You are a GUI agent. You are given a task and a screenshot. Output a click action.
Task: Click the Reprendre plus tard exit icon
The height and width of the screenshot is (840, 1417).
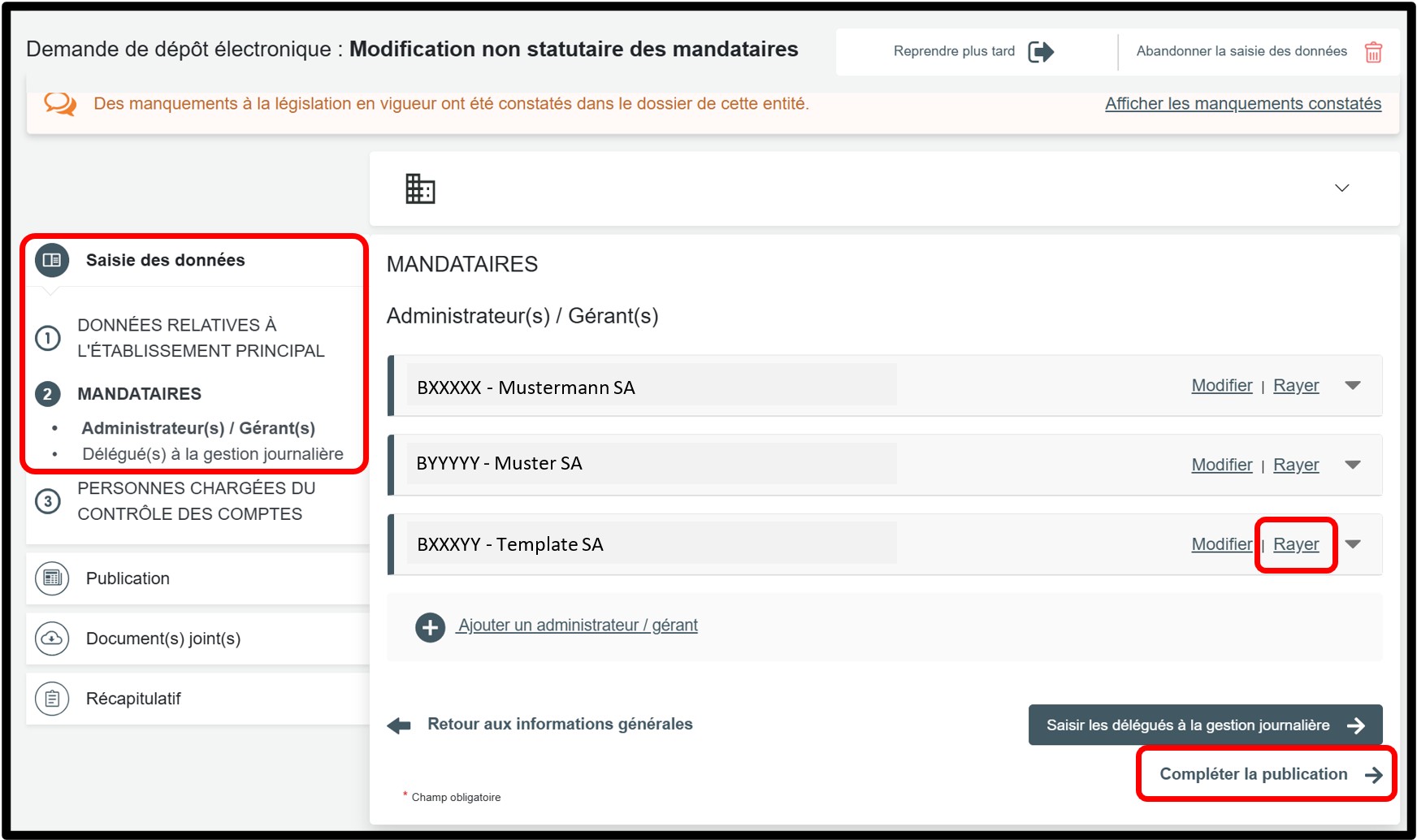(1041, 52)
